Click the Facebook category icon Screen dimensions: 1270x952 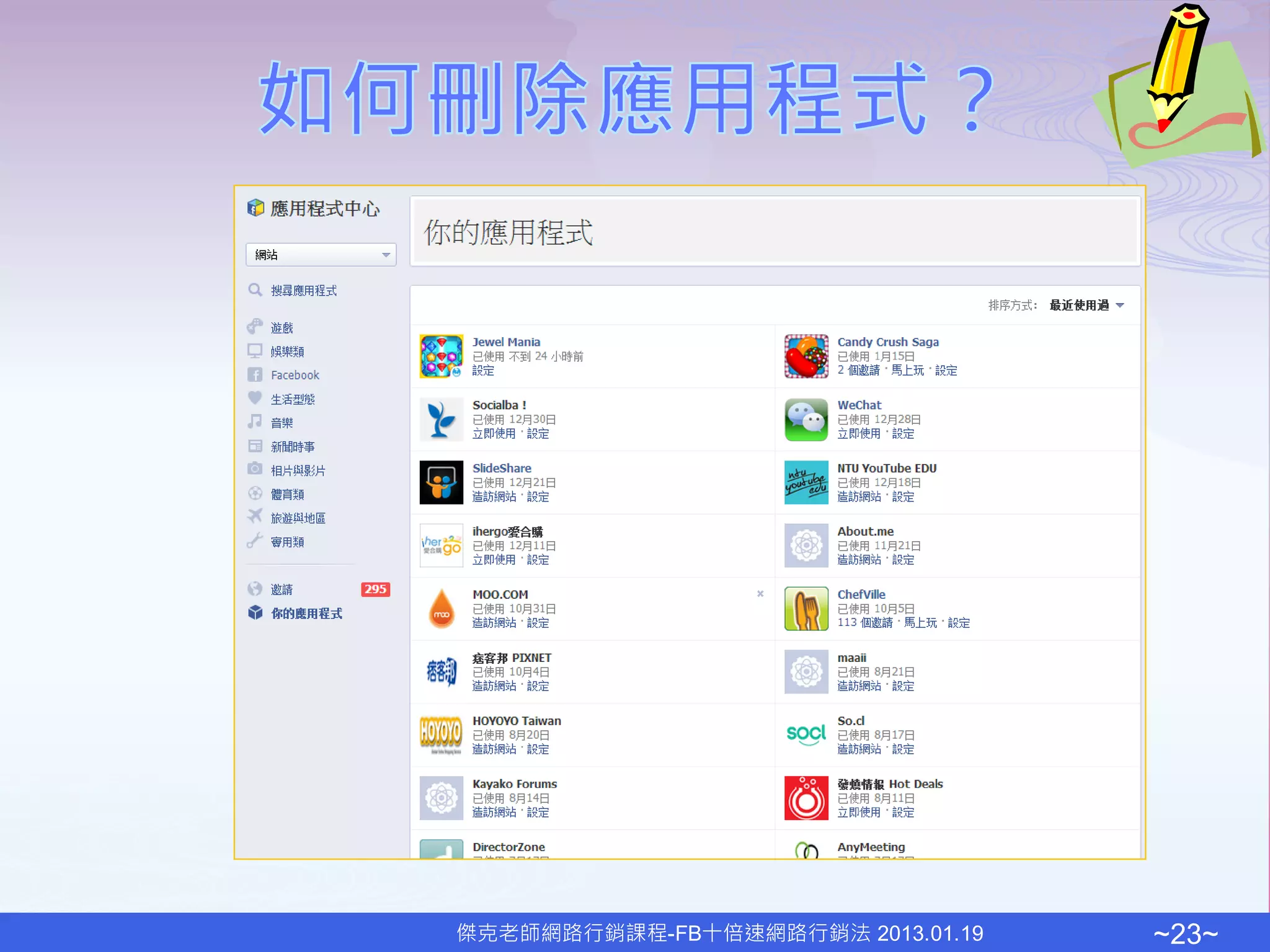[255, 375]
